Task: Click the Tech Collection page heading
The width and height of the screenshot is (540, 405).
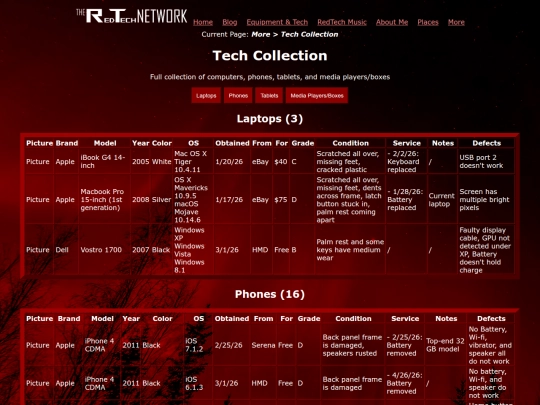Action: (270, 56)
